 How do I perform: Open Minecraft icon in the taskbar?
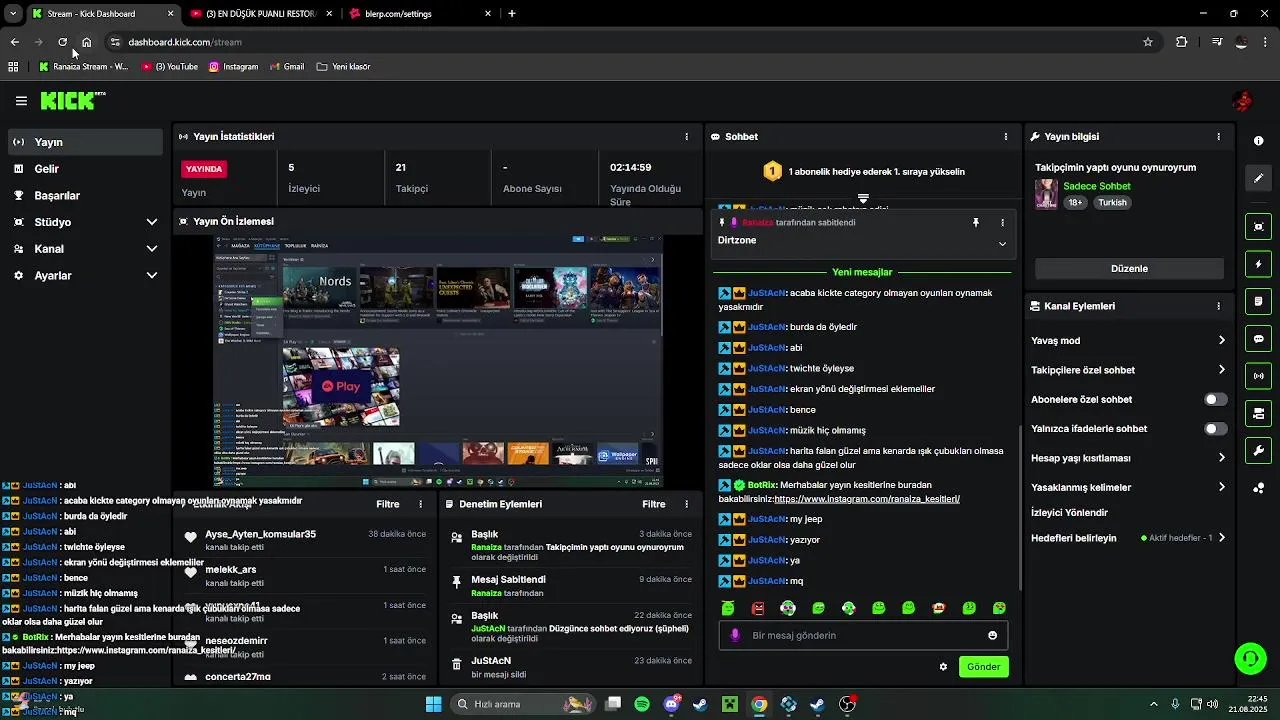coord(730,704)
